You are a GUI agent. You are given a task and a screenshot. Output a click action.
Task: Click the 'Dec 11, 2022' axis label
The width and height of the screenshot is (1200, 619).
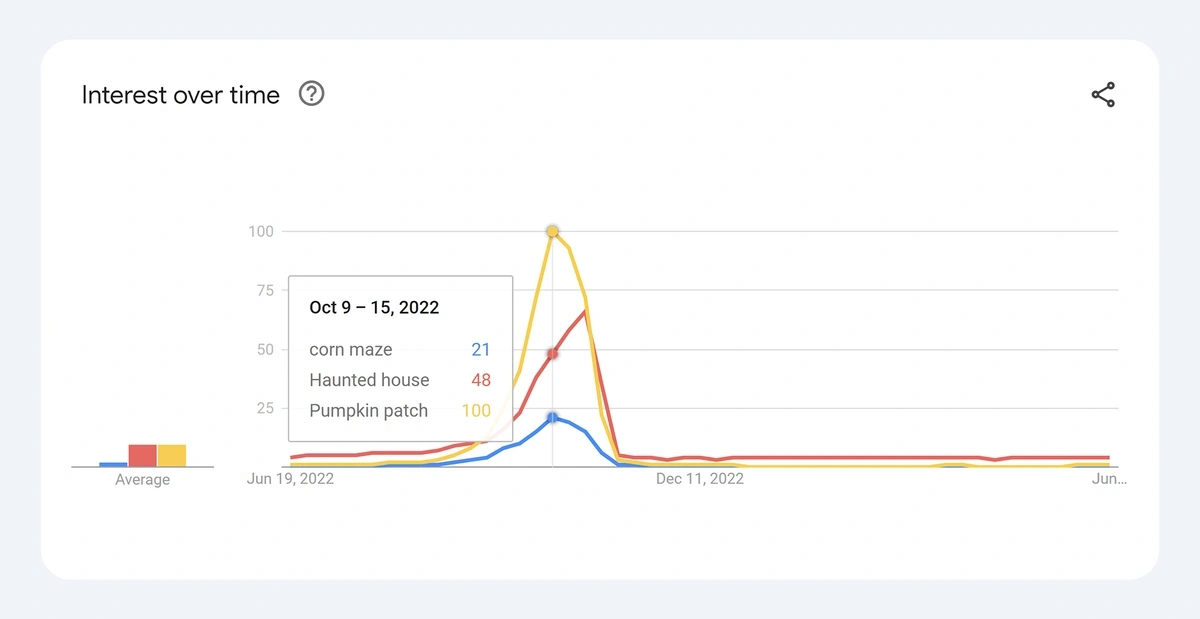(x=699, y=479)
